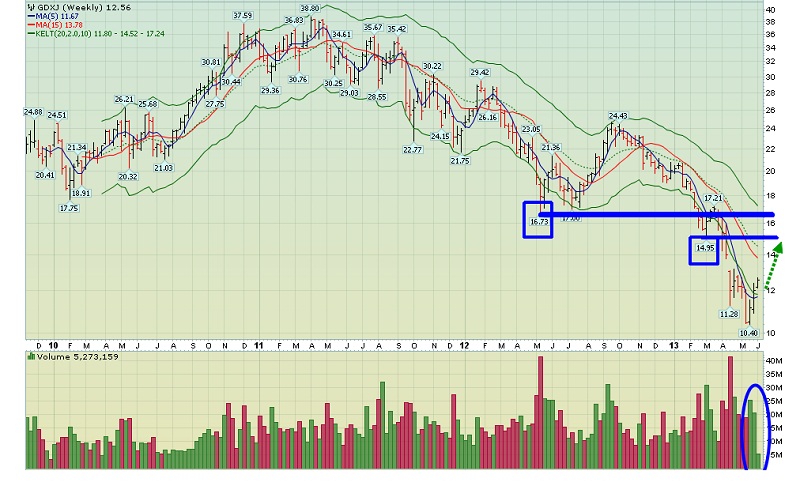800x484 pixels.
Task: Click the 35.42 price label
Action: click(396, 29)
